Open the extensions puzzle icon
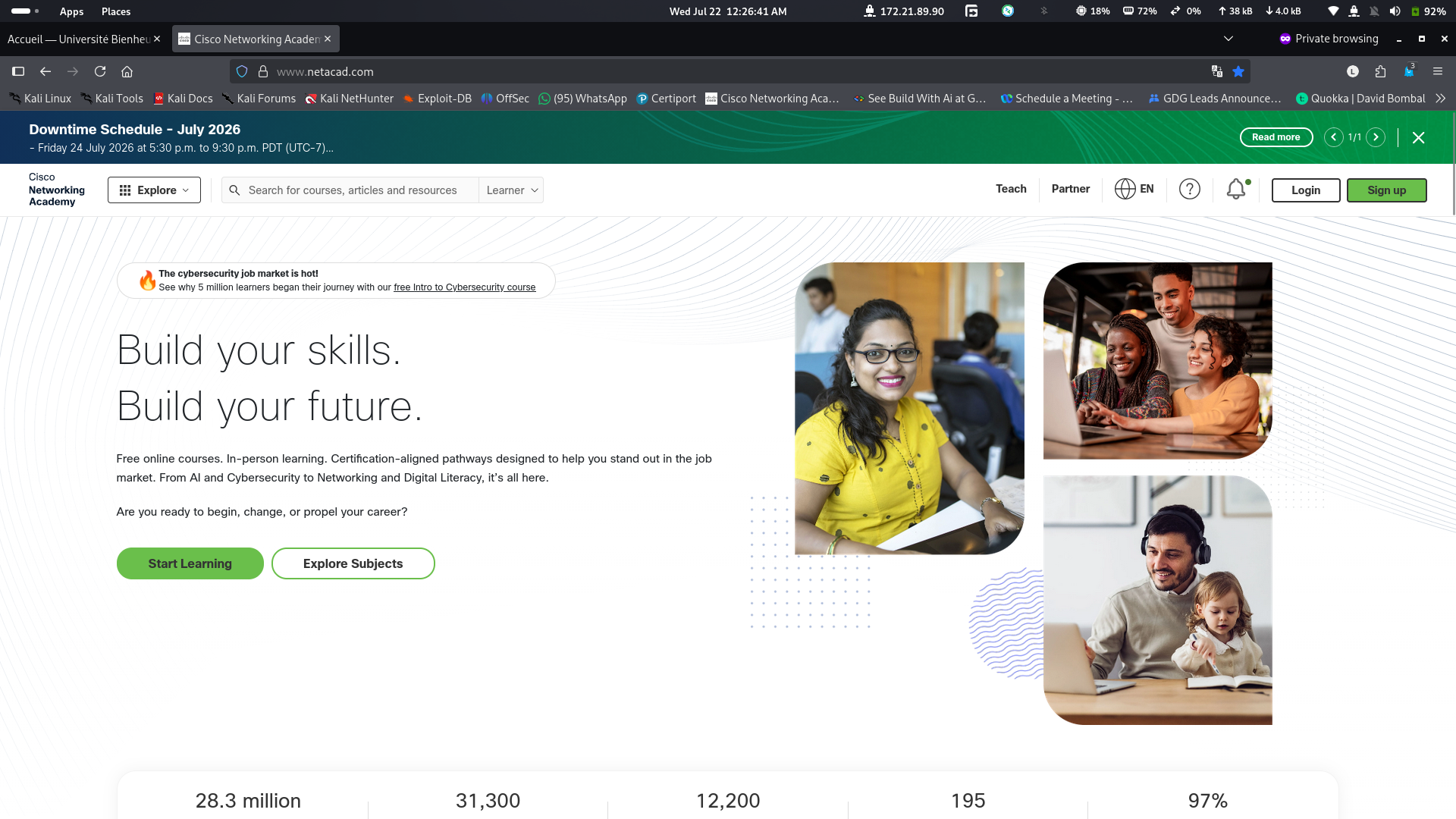Viewport: 1456px width, 819px height. (x=1380, y=71)
